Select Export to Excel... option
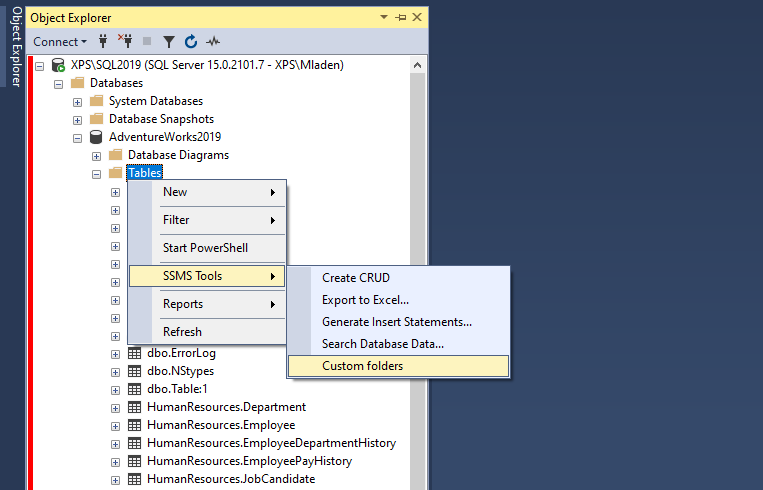The image size is (763, 490). [x=398, y=300]
